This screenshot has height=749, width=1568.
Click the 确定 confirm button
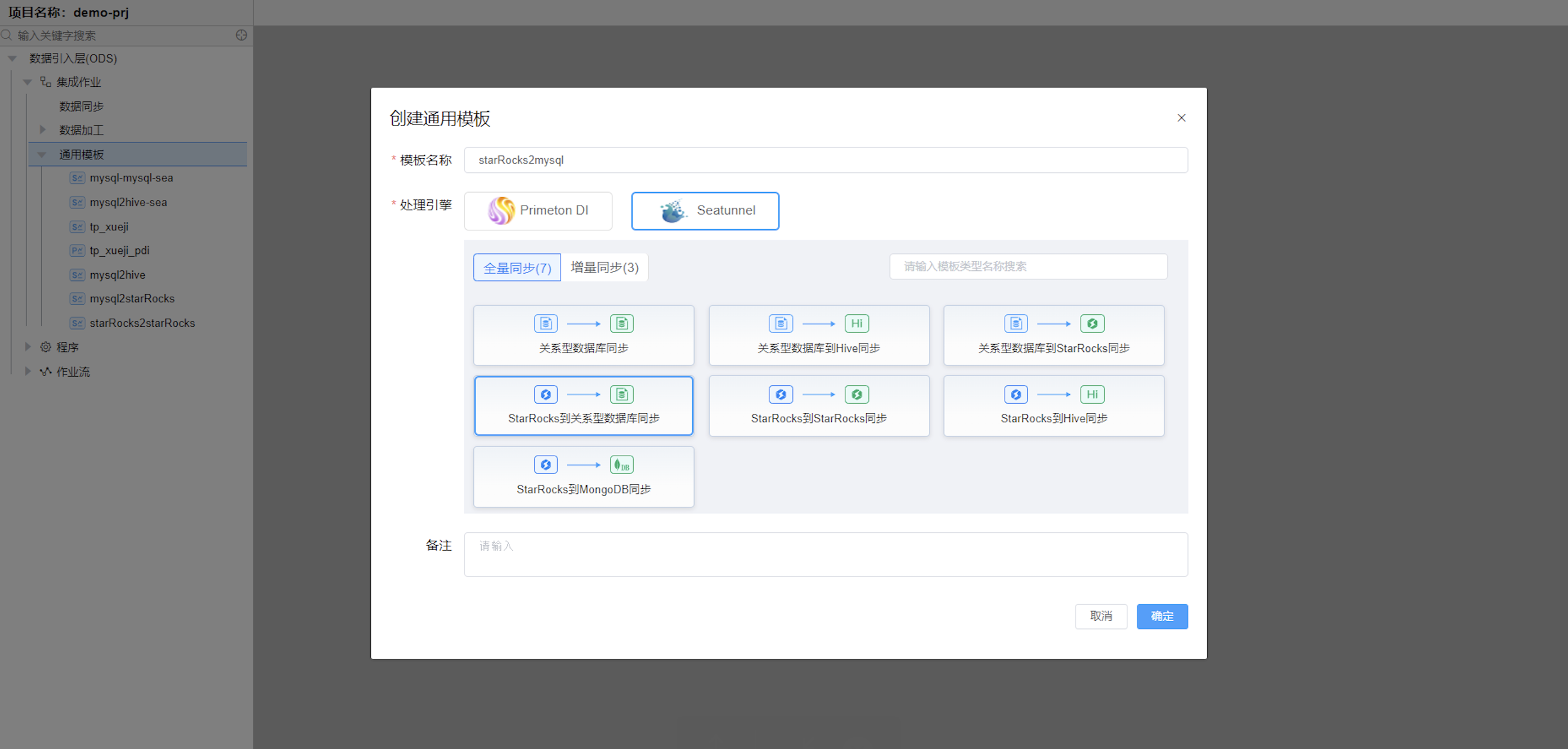coord(1162,616)
